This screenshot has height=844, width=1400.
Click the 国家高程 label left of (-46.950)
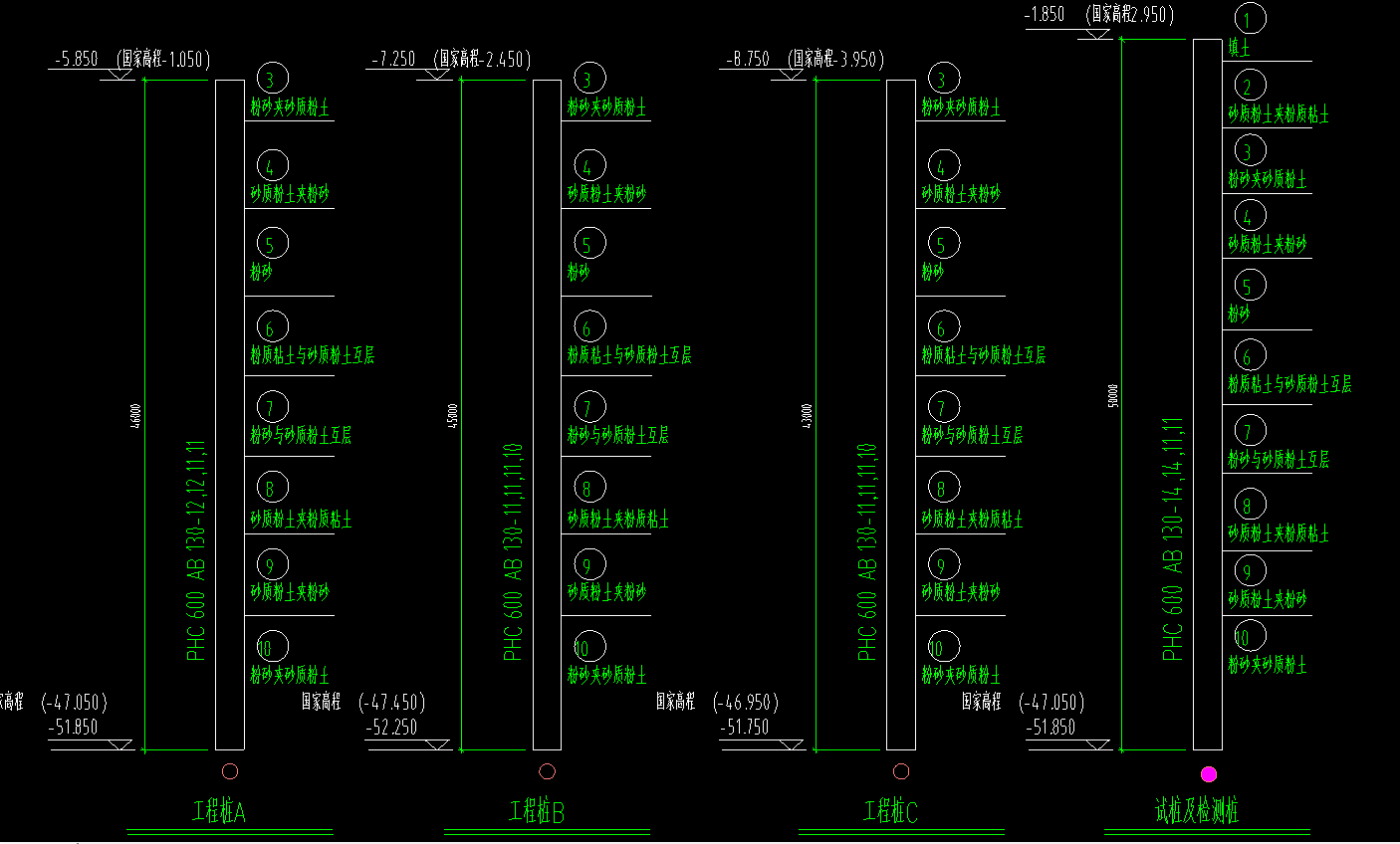(675, 702)
